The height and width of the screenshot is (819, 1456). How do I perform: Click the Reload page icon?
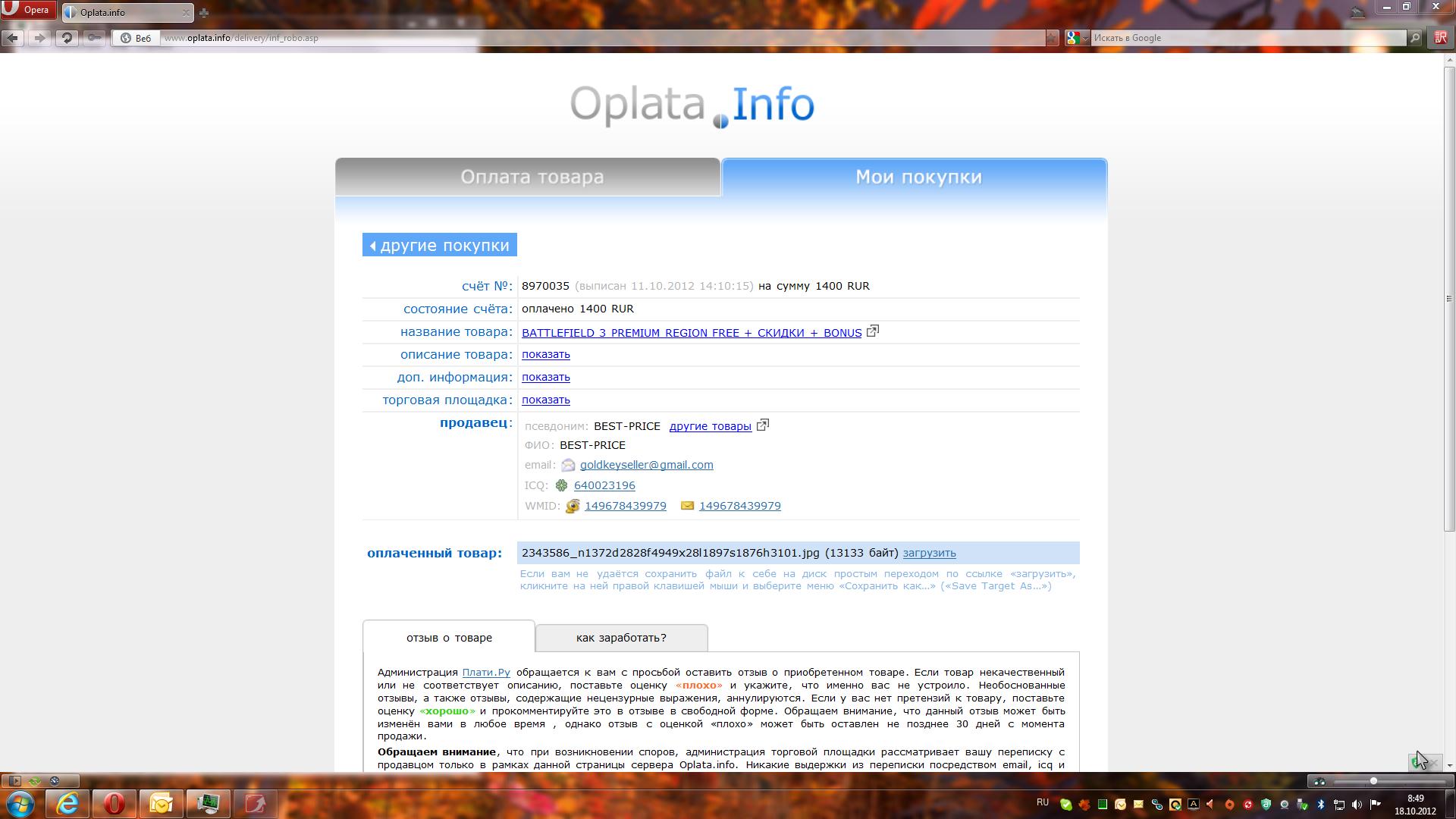coord(67,38)
